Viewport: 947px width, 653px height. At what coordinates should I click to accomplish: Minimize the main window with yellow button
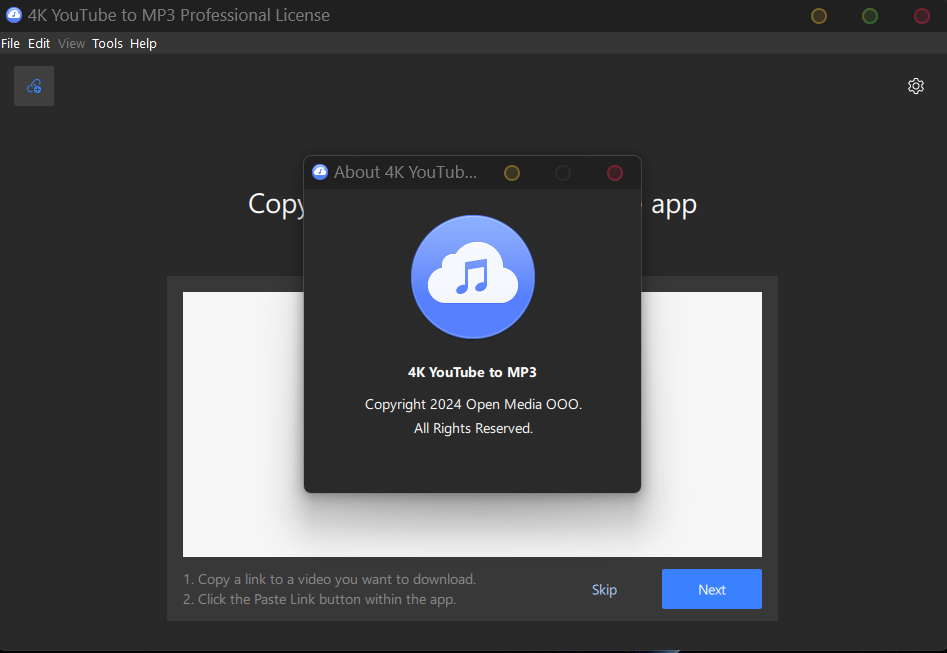[818, 16]
